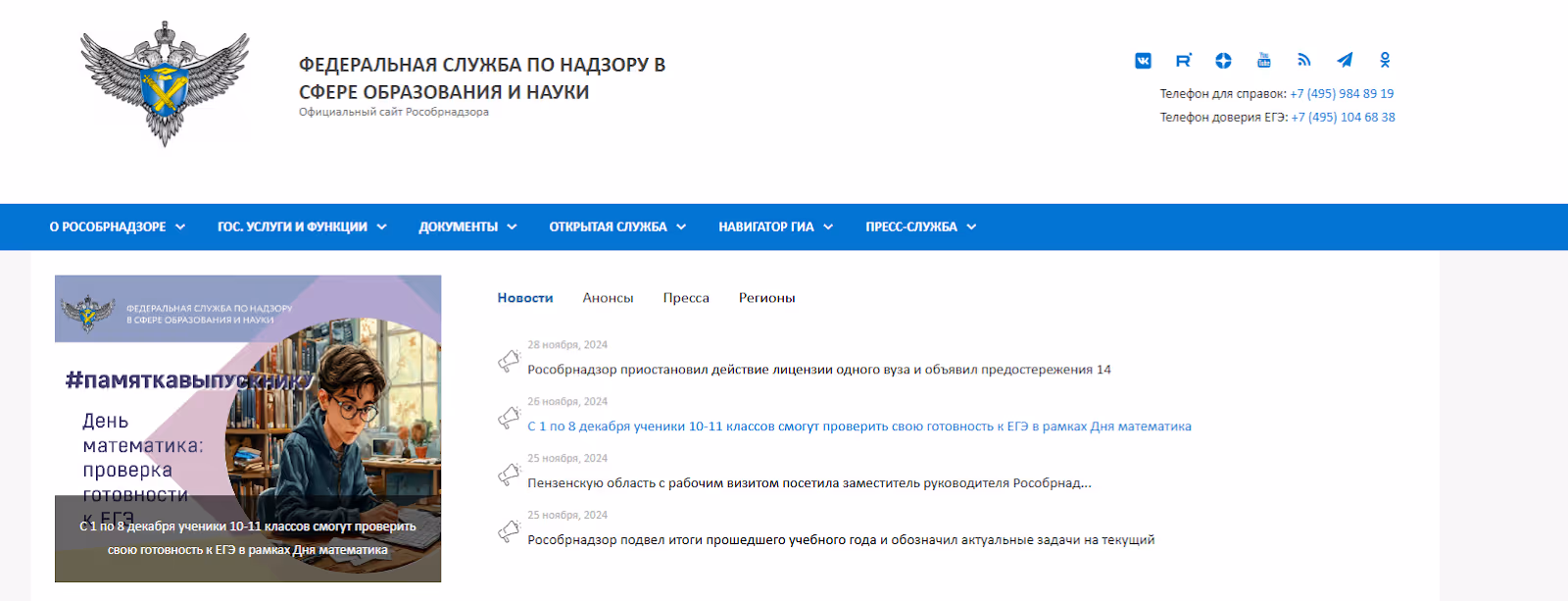Click the date 28 ноября, 2024
This screenshot has height=601, width=1568.
pyautogui.click(x=567, y=345)
